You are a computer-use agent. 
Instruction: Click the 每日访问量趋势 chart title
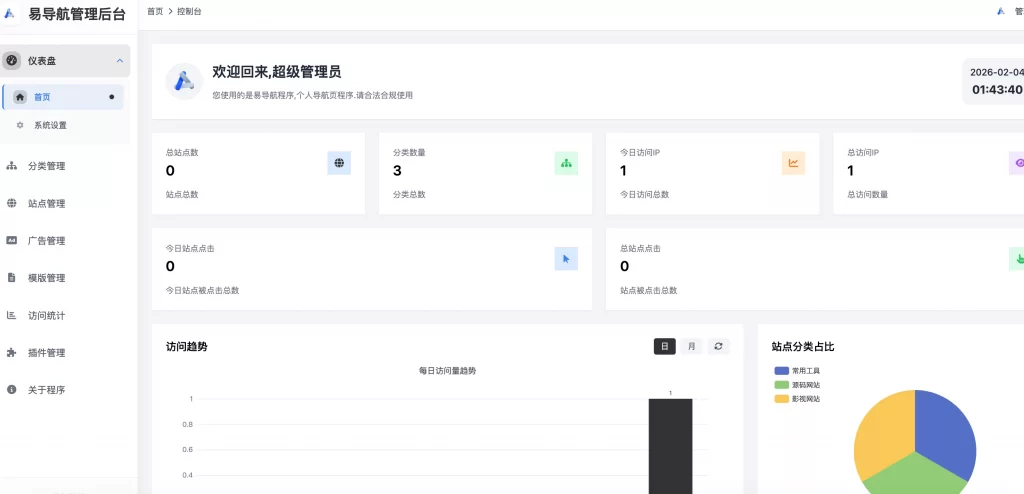tap(447, 371)
